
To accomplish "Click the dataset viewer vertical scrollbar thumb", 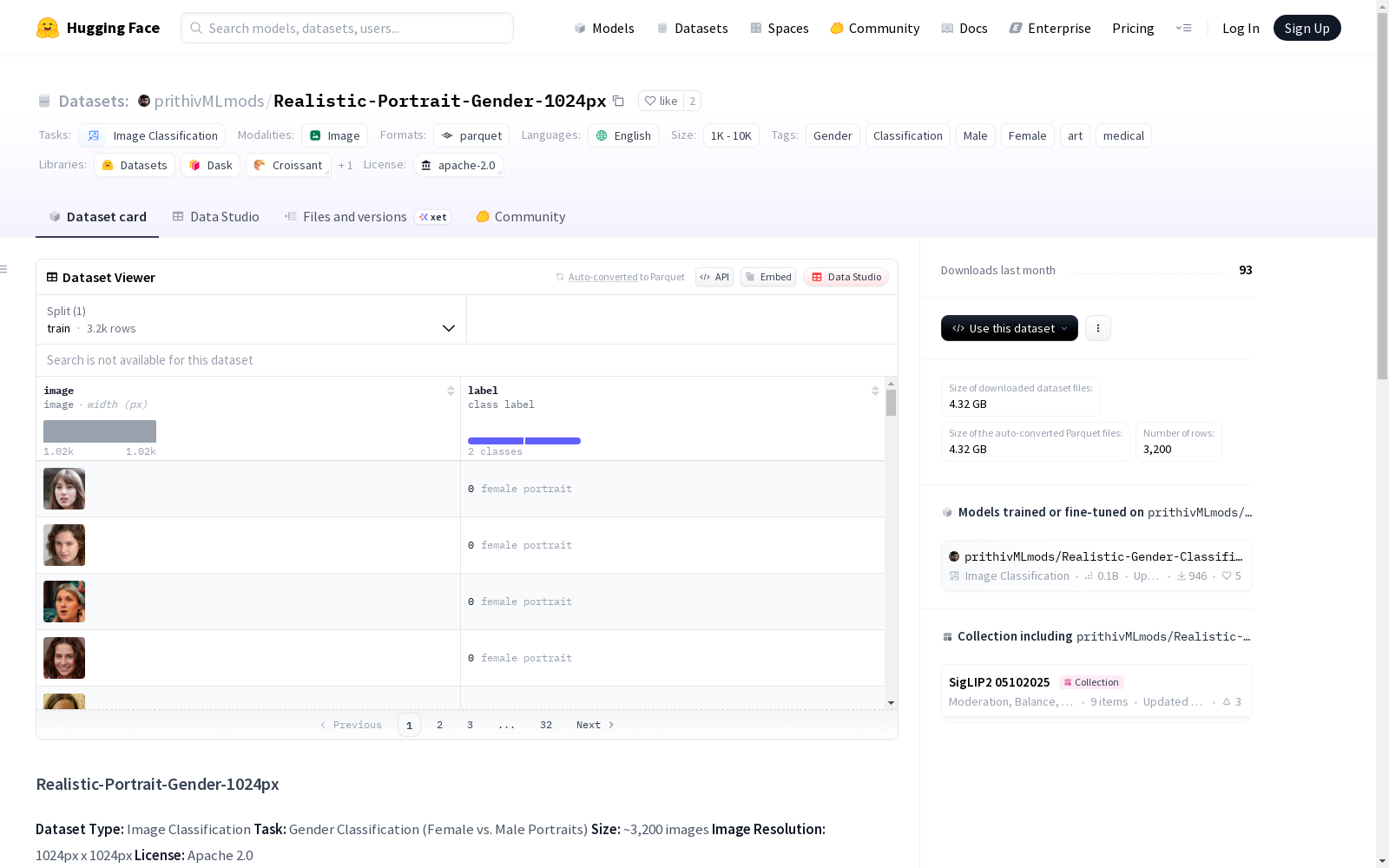I will click(891, 403).
